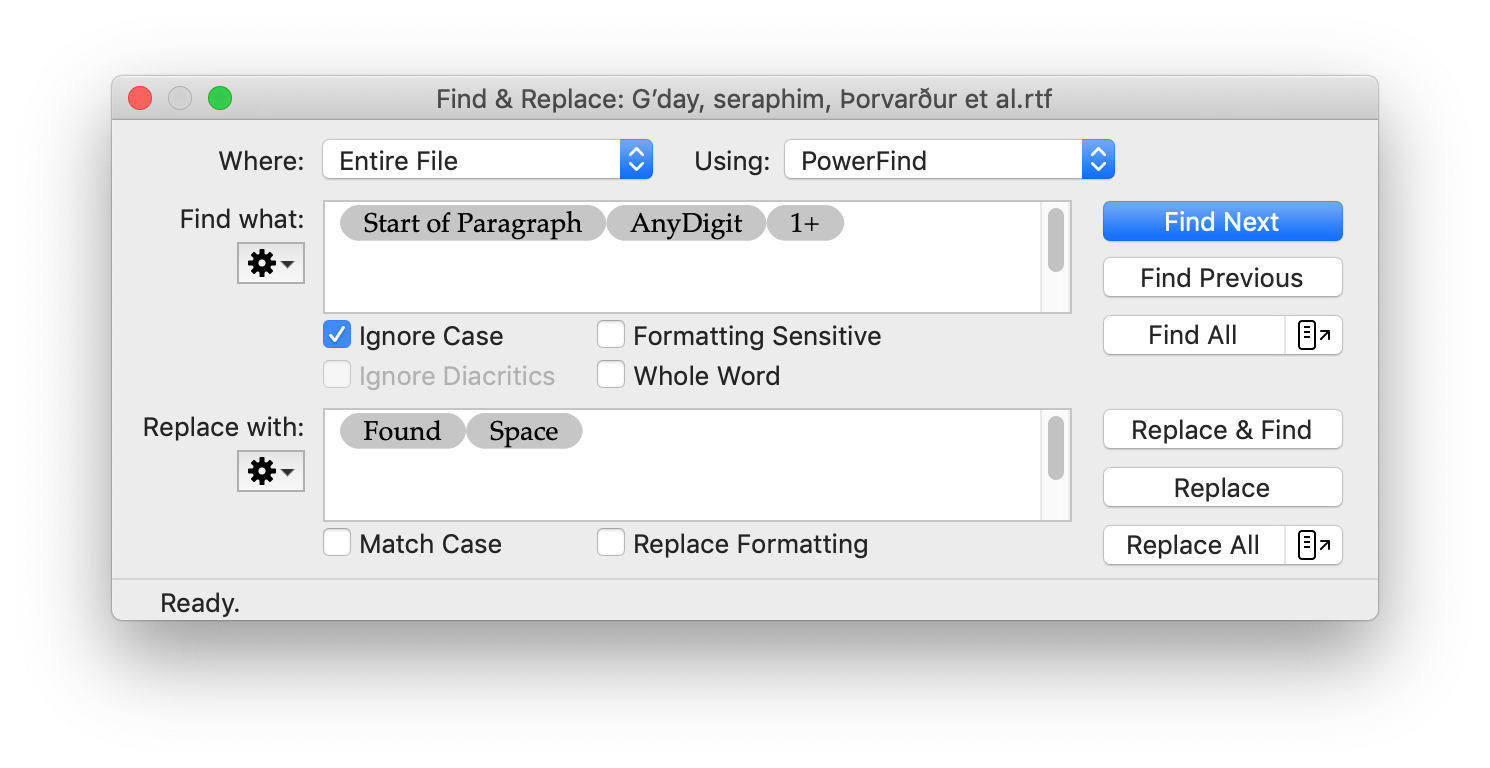Image resolution: width=1490 pixels, height=768 pixels.
Task: Tick the Match Case checkbox
Action: click(x=338, y=543)
